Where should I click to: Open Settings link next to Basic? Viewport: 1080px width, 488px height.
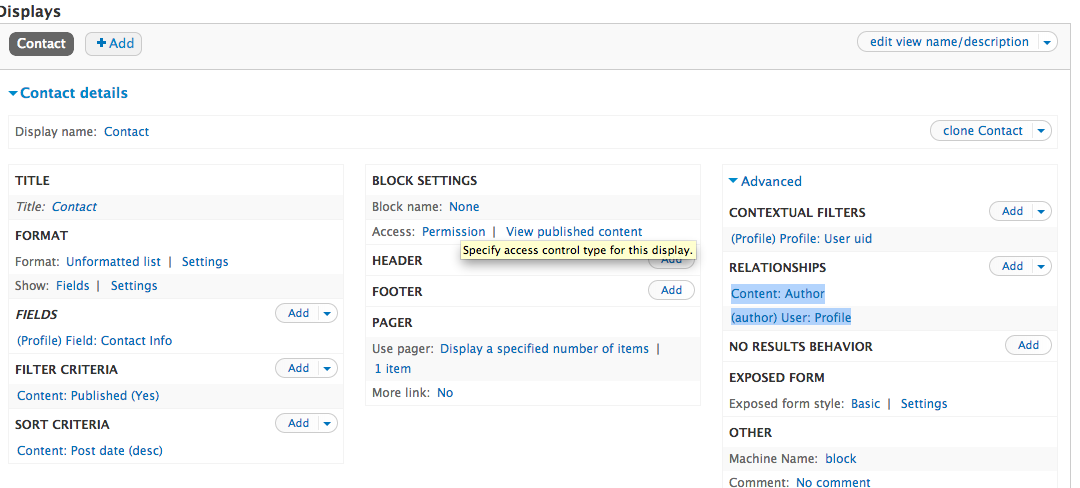point(924,404)
